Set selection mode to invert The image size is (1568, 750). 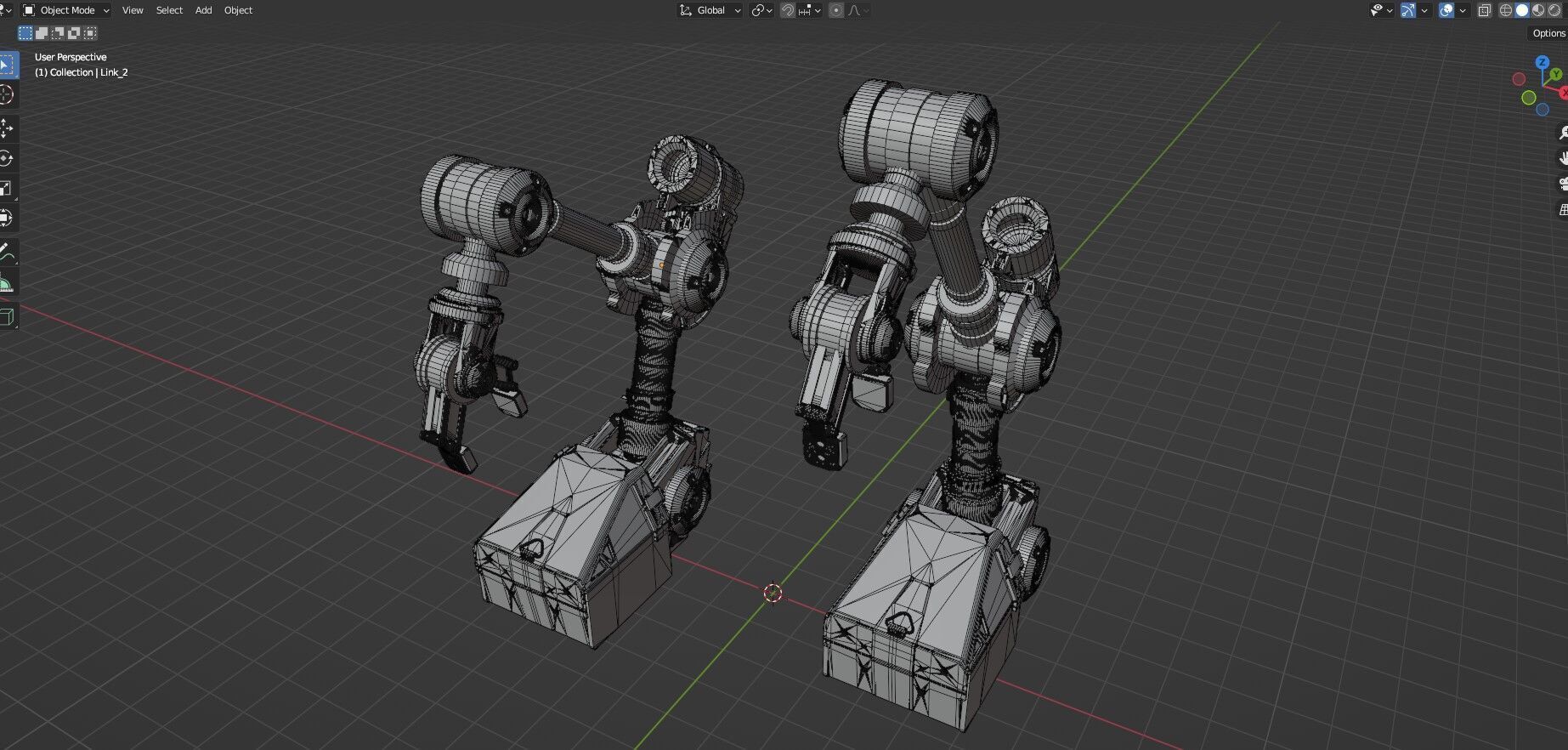(74, 33)
